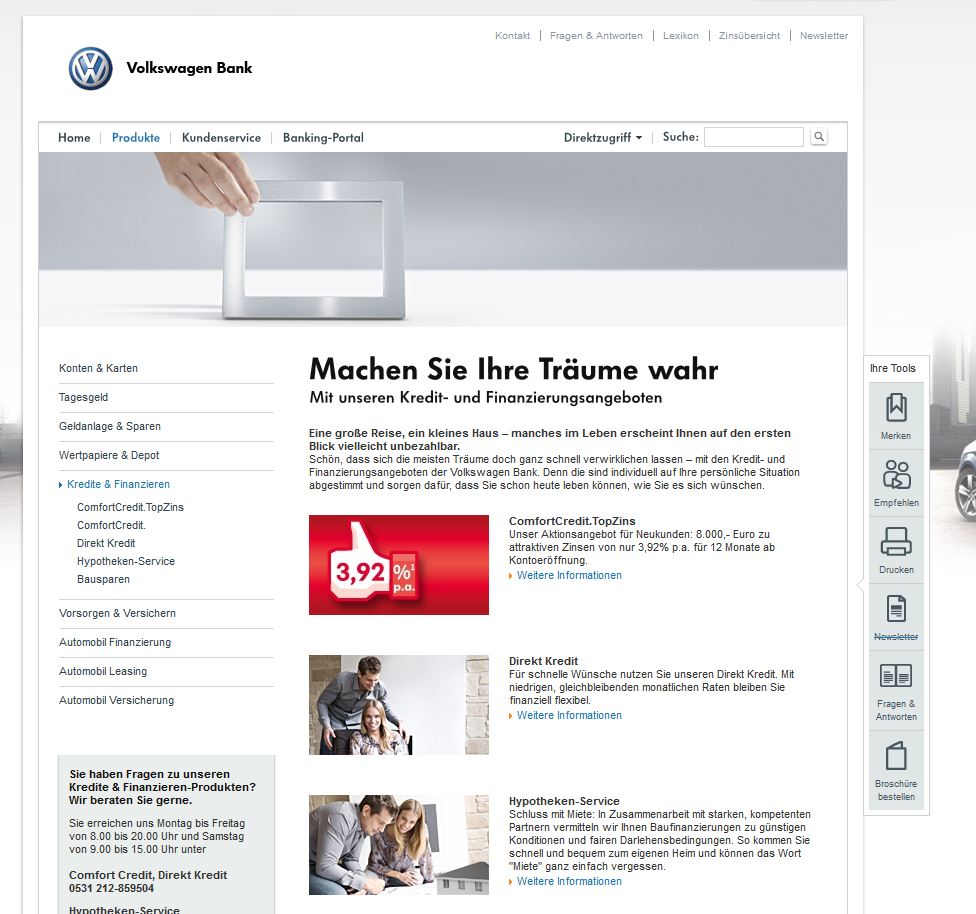
Task: Open the Direktzugriff dropdown
Action: click(603, 138)
